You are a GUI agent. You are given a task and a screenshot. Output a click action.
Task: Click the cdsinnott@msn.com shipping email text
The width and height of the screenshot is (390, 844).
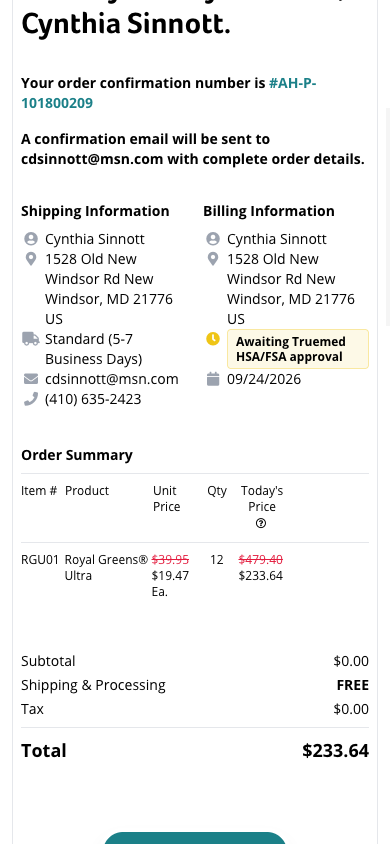112,379
